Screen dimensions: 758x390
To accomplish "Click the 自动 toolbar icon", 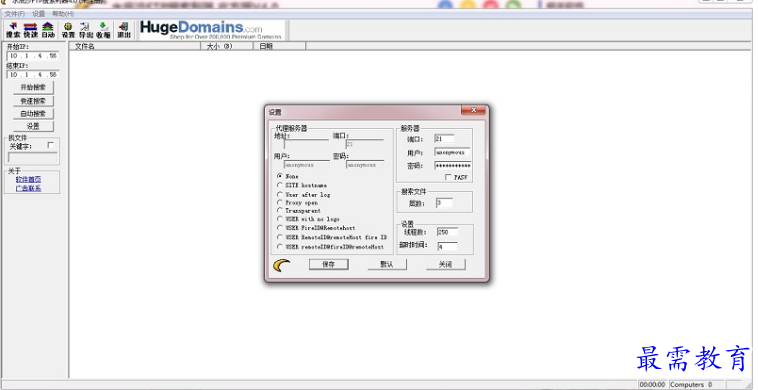I will (x=47, y=30).
